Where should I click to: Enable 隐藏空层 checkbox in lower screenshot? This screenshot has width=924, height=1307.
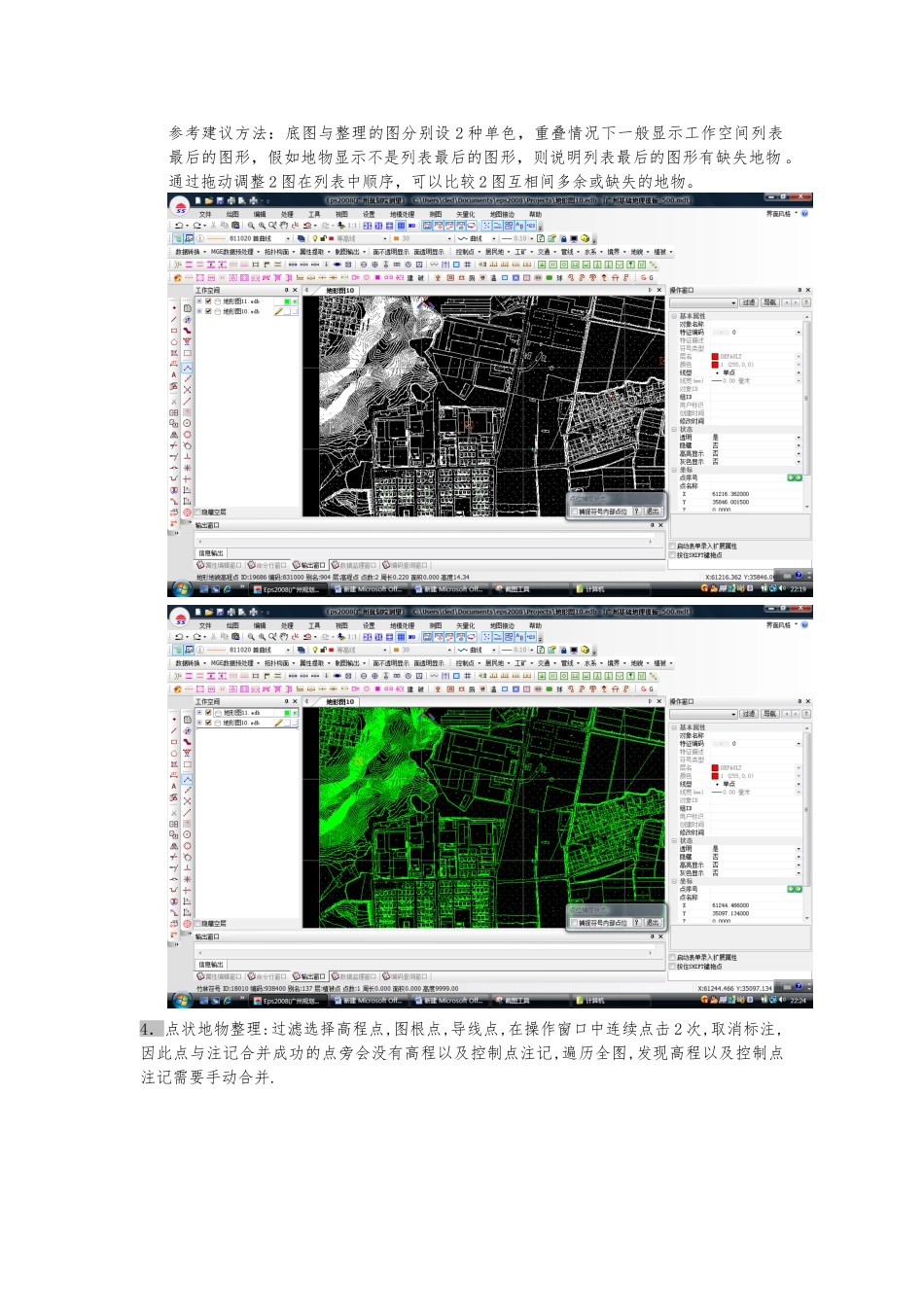click(197, 924)
